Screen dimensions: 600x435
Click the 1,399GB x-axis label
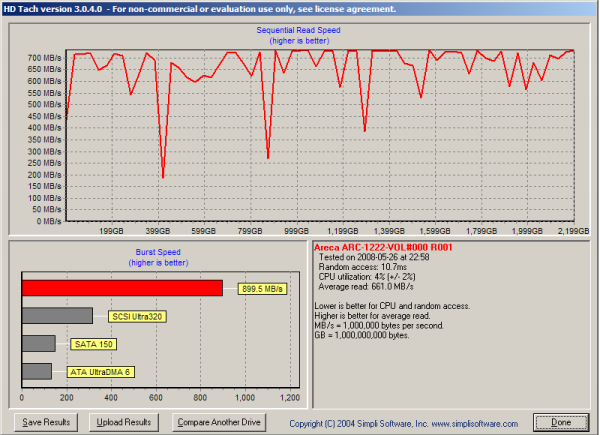tap(389, 231)
